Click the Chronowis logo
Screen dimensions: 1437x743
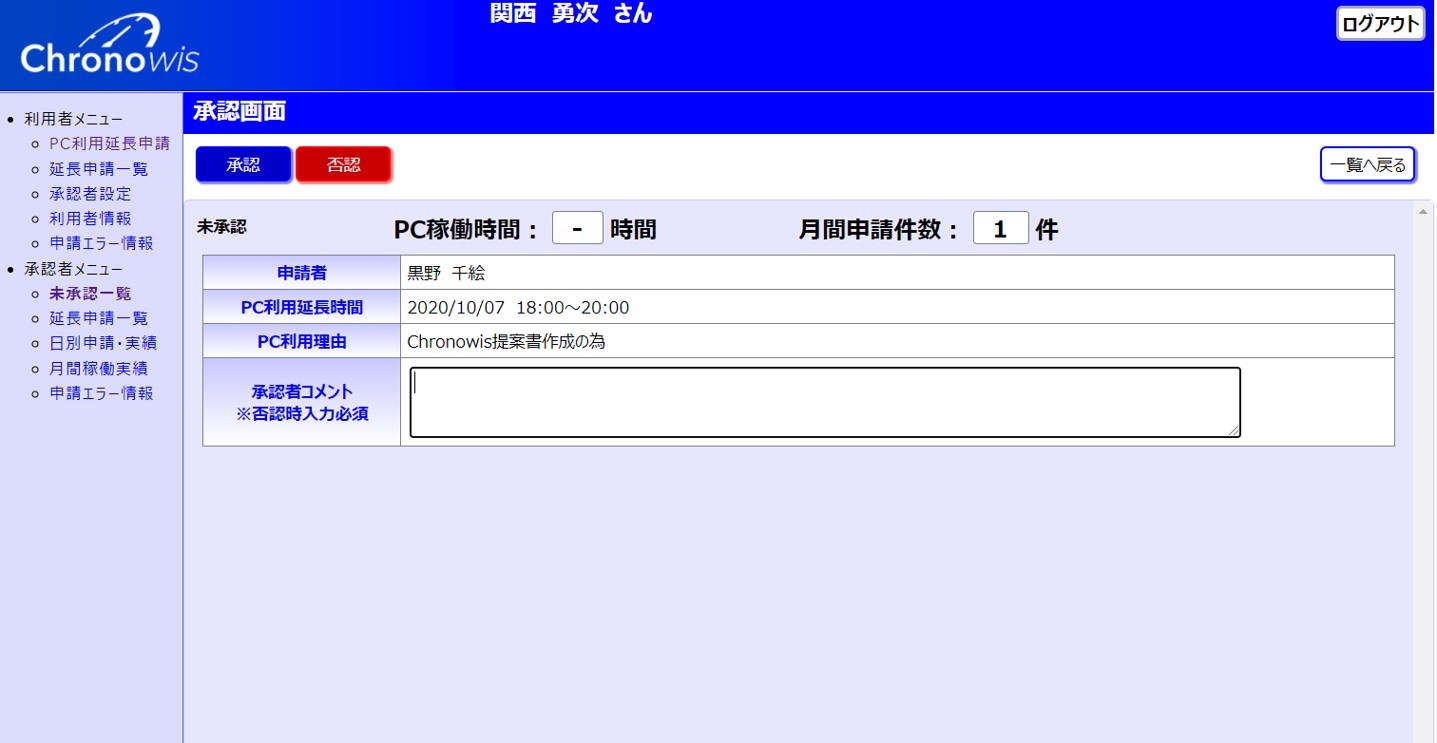[109, 46]
